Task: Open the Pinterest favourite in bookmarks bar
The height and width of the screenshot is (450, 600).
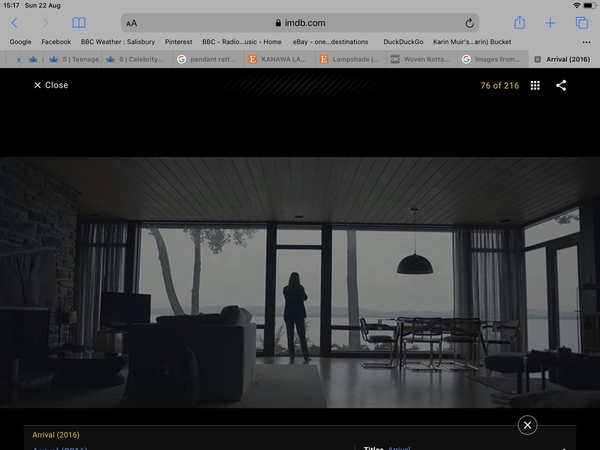Action: [178, 42]
